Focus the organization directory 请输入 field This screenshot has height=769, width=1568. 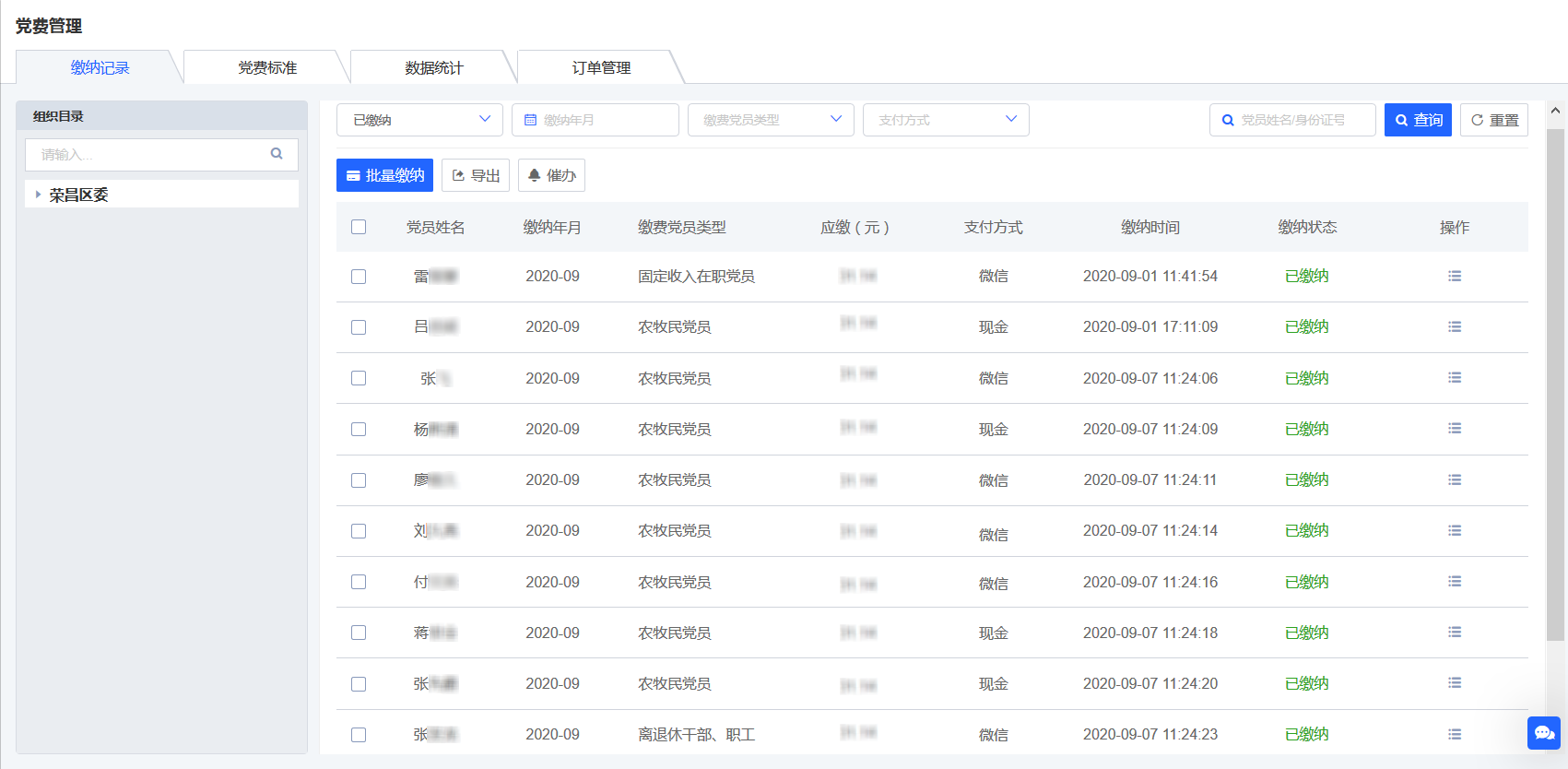(x=161, y=155)
